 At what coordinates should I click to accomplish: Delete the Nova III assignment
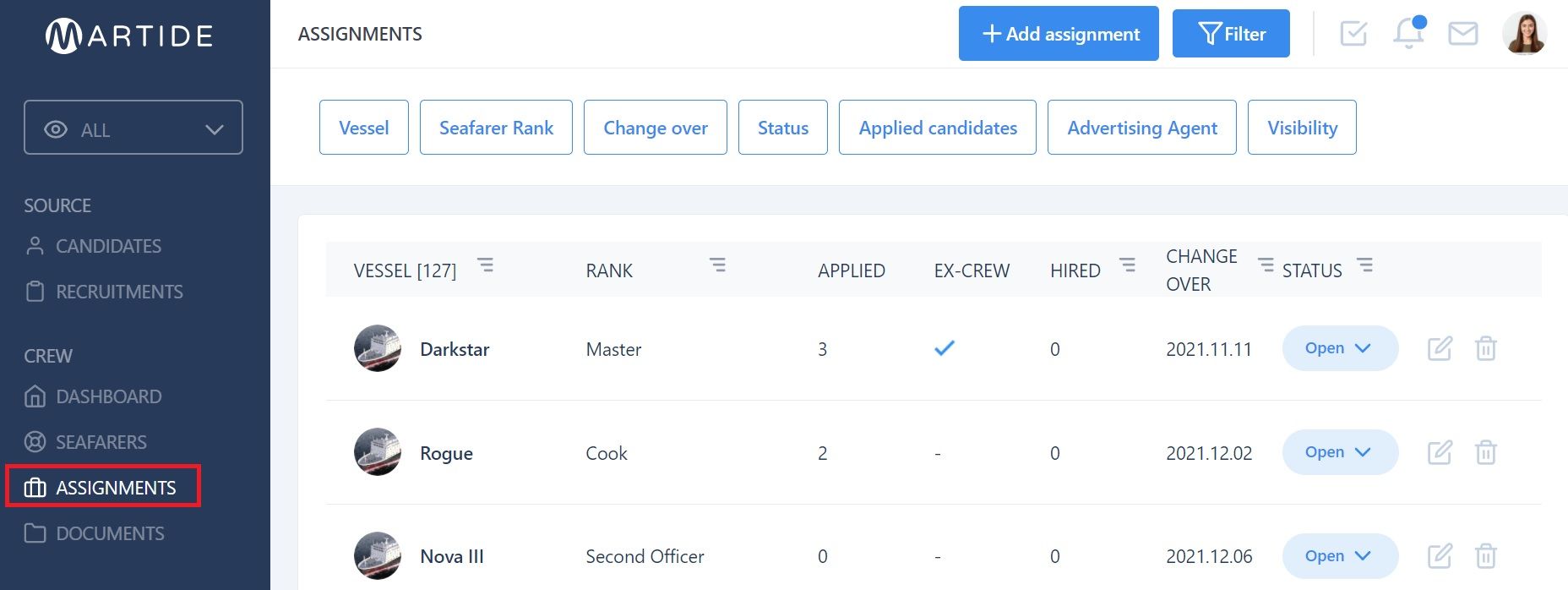pyautogui.click(x=1486, y=556)
